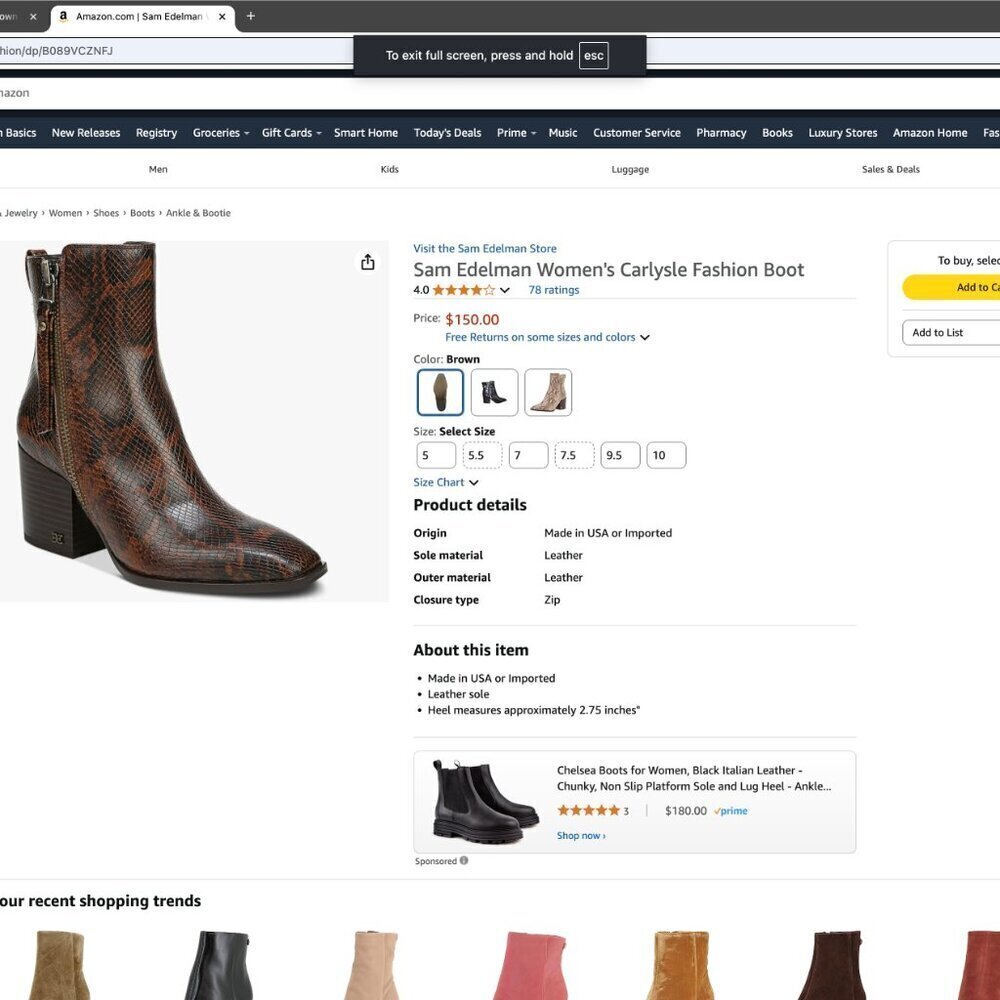Click Shop now on Chelsea Boots ad
Viewport: 1000px width, 1000px height.
click(x=581, y=835)
